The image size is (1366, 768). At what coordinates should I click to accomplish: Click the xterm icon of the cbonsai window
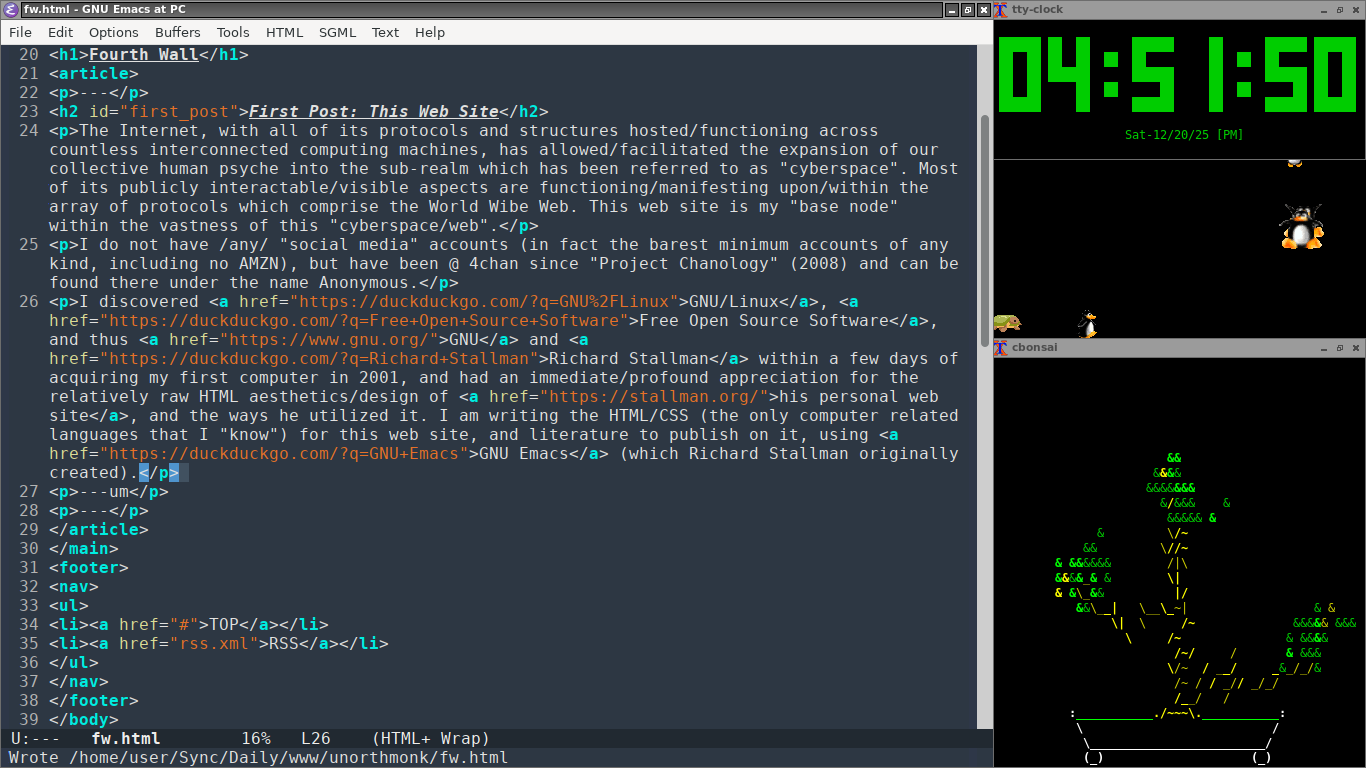[x=1000, y=348]
